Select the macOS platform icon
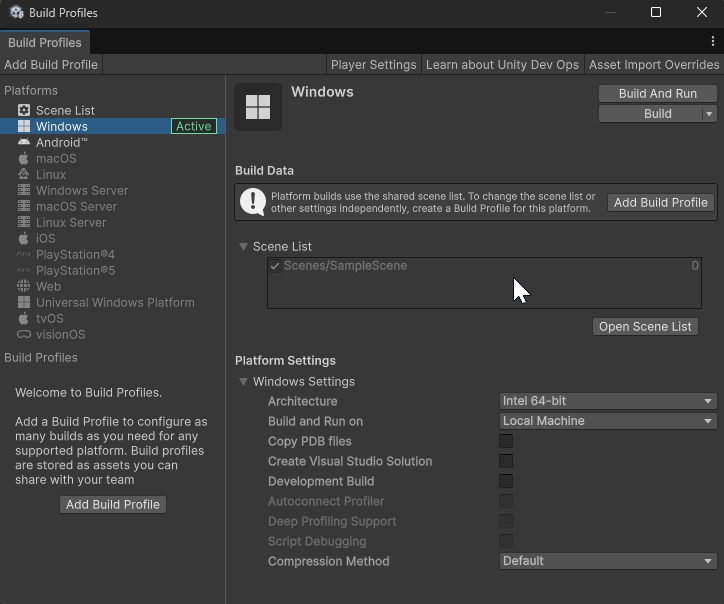Viewport: 724px width, 604px height. pyautogui.click(x=24, y=158)
